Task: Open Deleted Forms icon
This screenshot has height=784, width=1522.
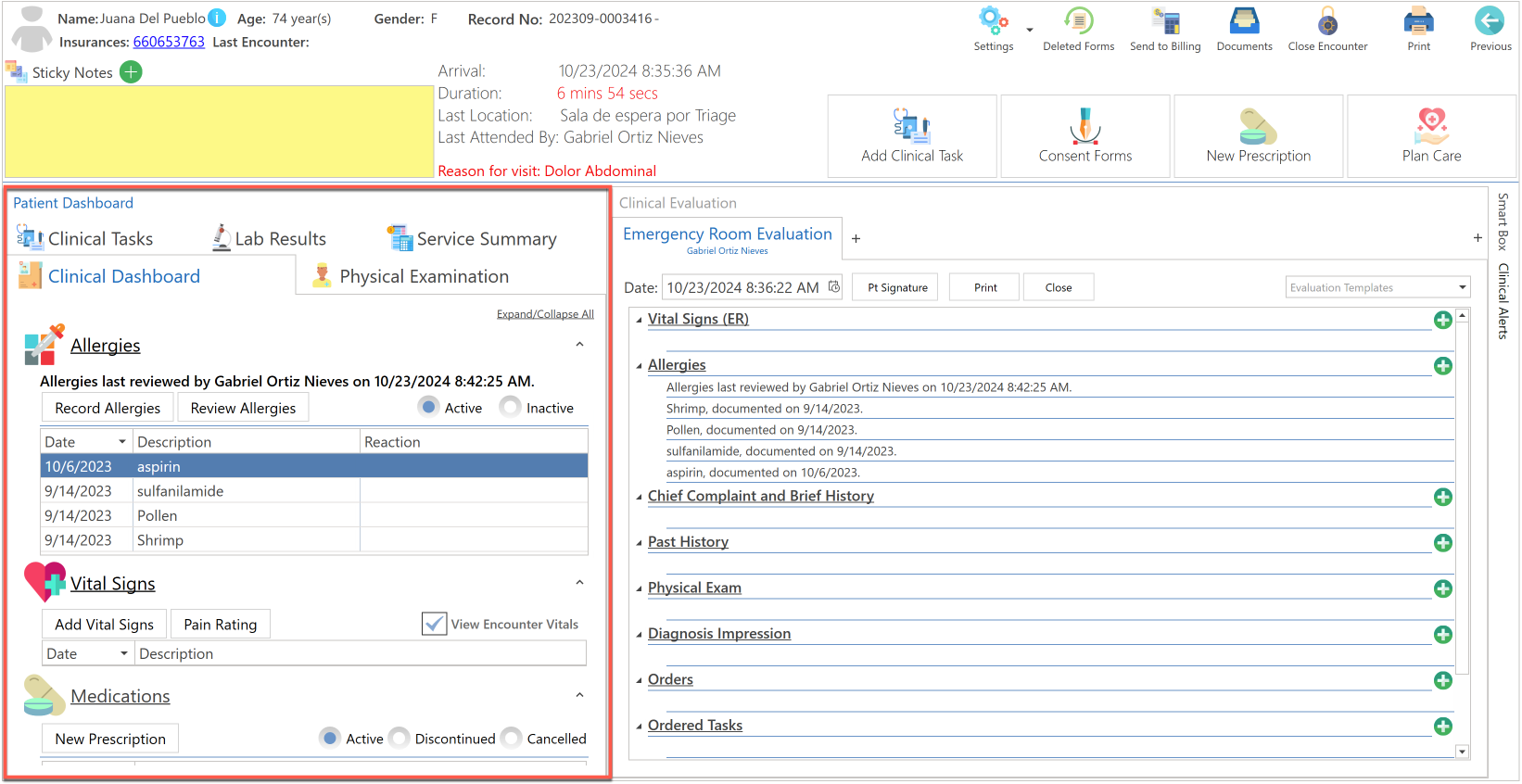Action: [x=1078, y=20]
